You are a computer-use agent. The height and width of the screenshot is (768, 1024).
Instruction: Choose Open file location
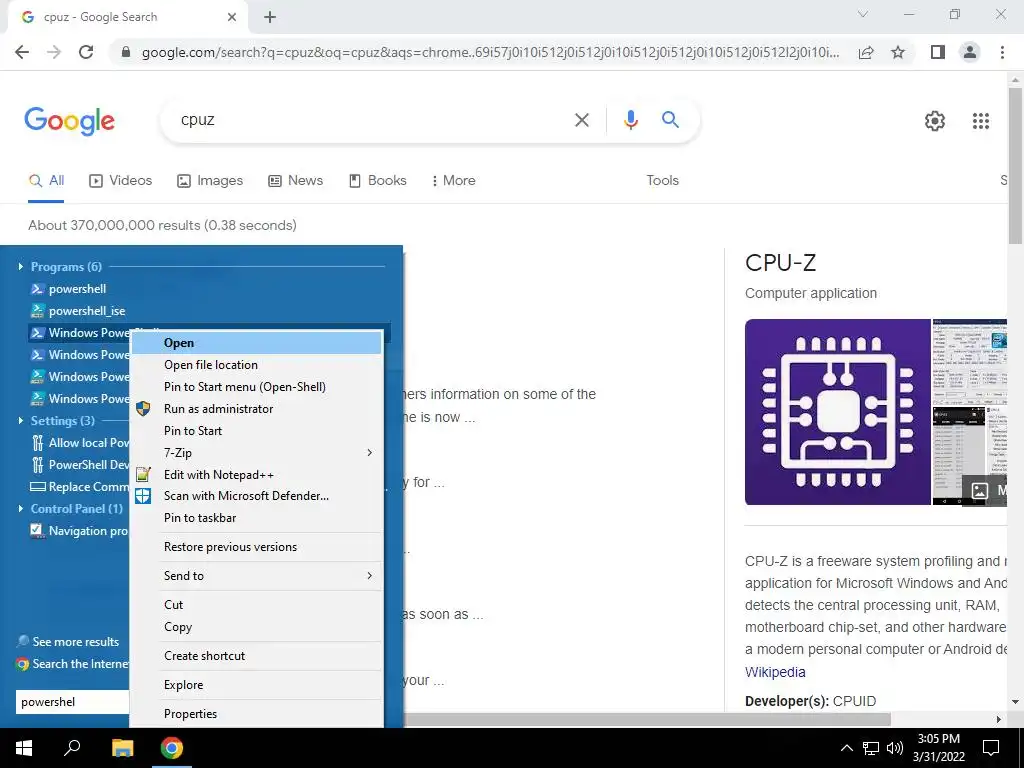[256, 365]
